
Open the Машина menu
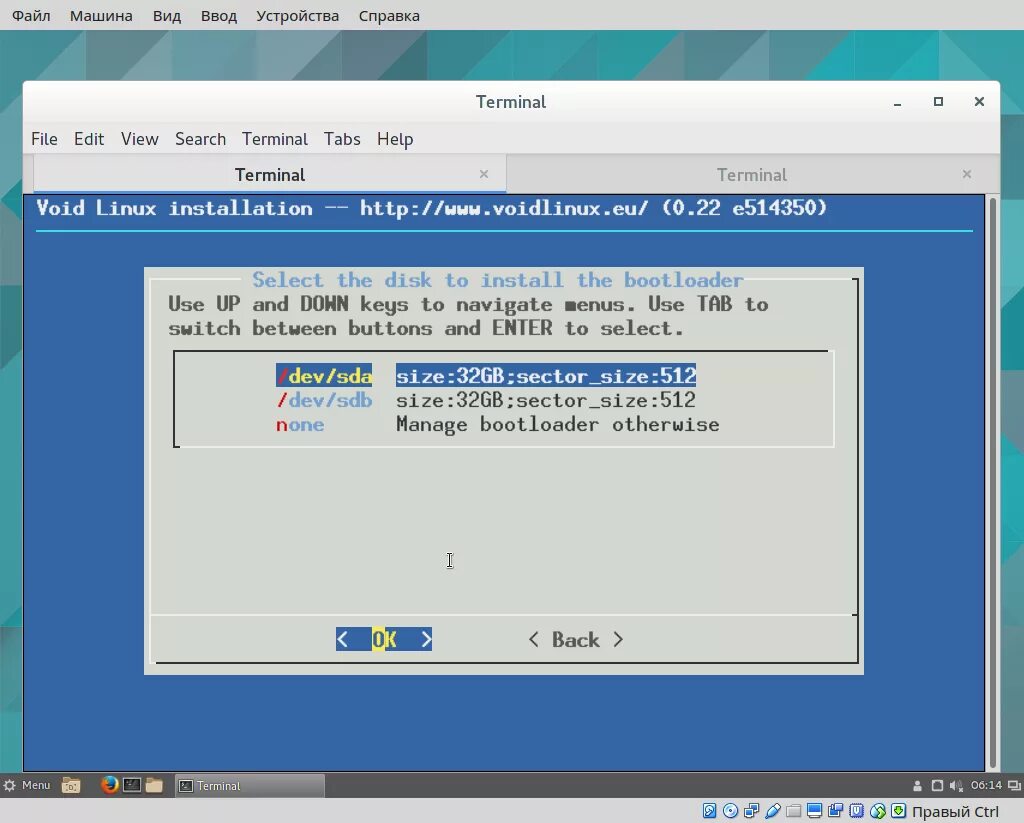[x=101, y=16]
